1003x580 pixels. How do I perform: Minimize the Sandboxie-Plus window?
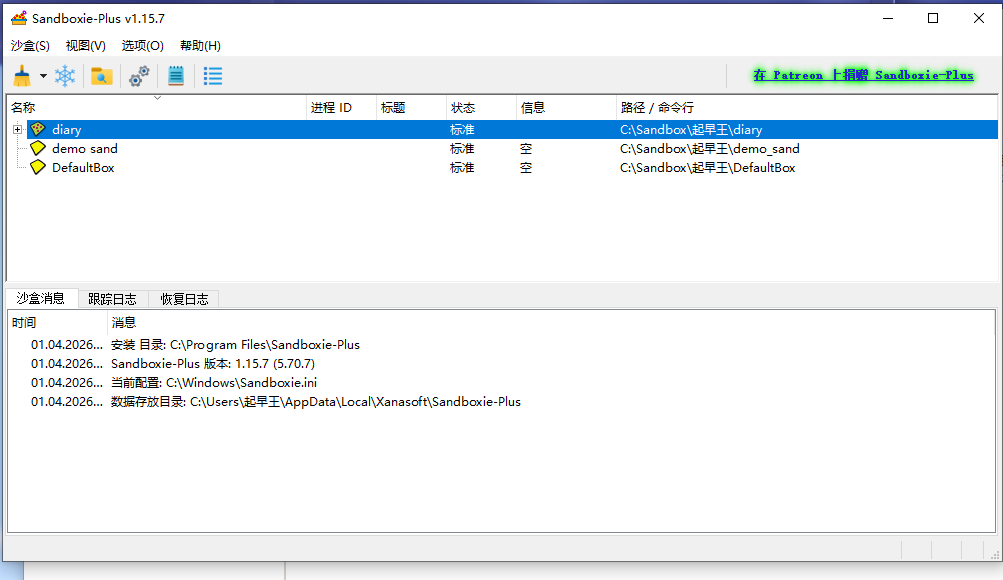tap(888, 19)
